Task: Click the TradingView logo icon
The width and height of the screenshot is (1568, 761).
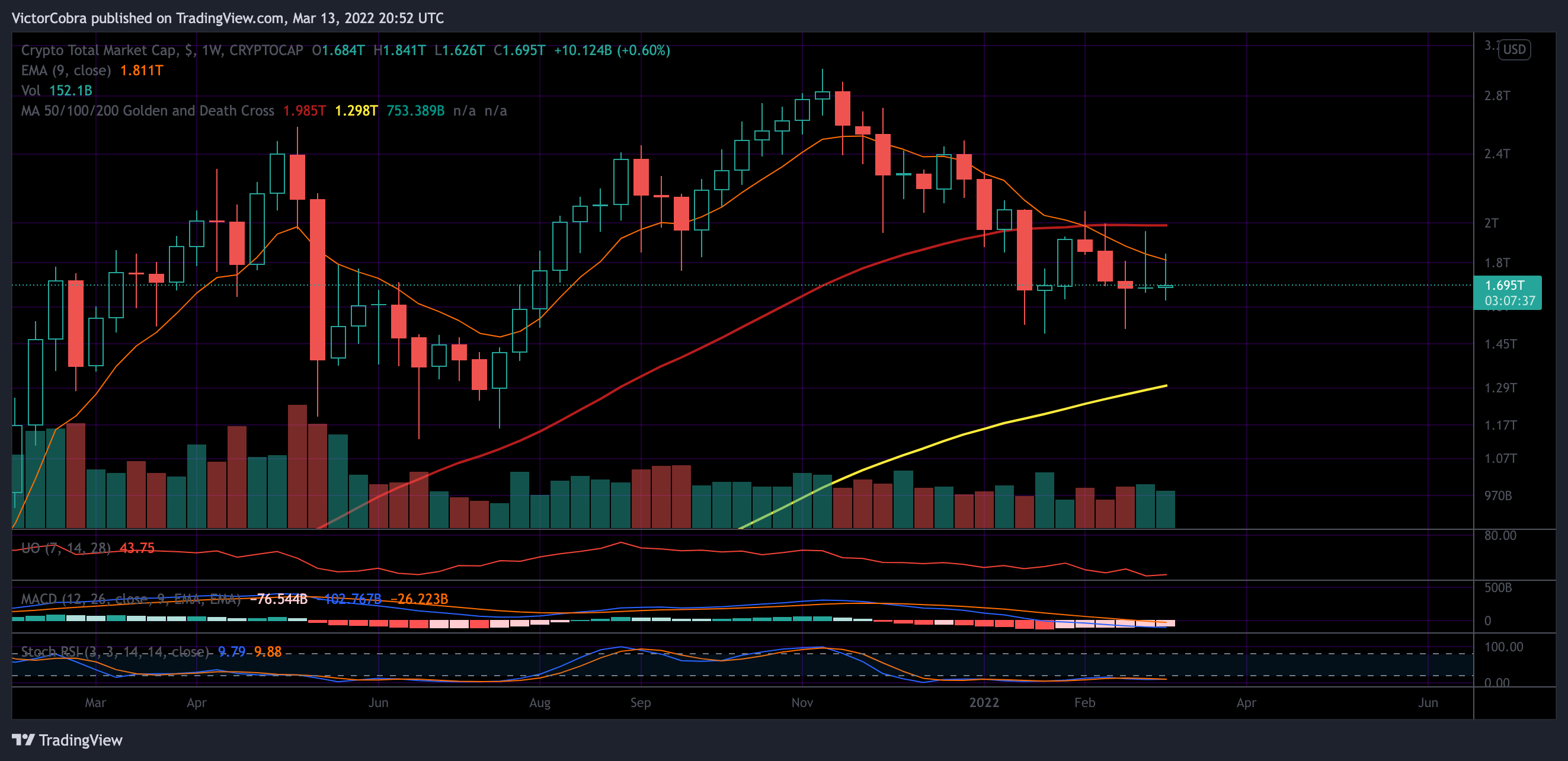Action: click(x=23, y=740)
